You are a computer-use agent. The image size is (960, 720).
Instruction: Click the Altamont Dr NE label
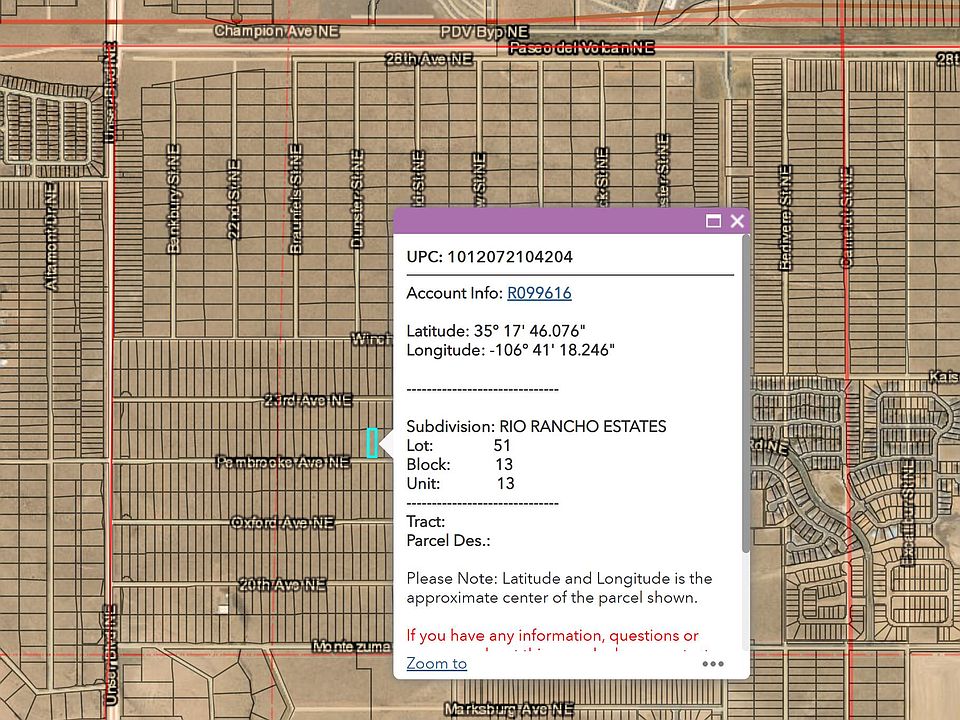51,236
